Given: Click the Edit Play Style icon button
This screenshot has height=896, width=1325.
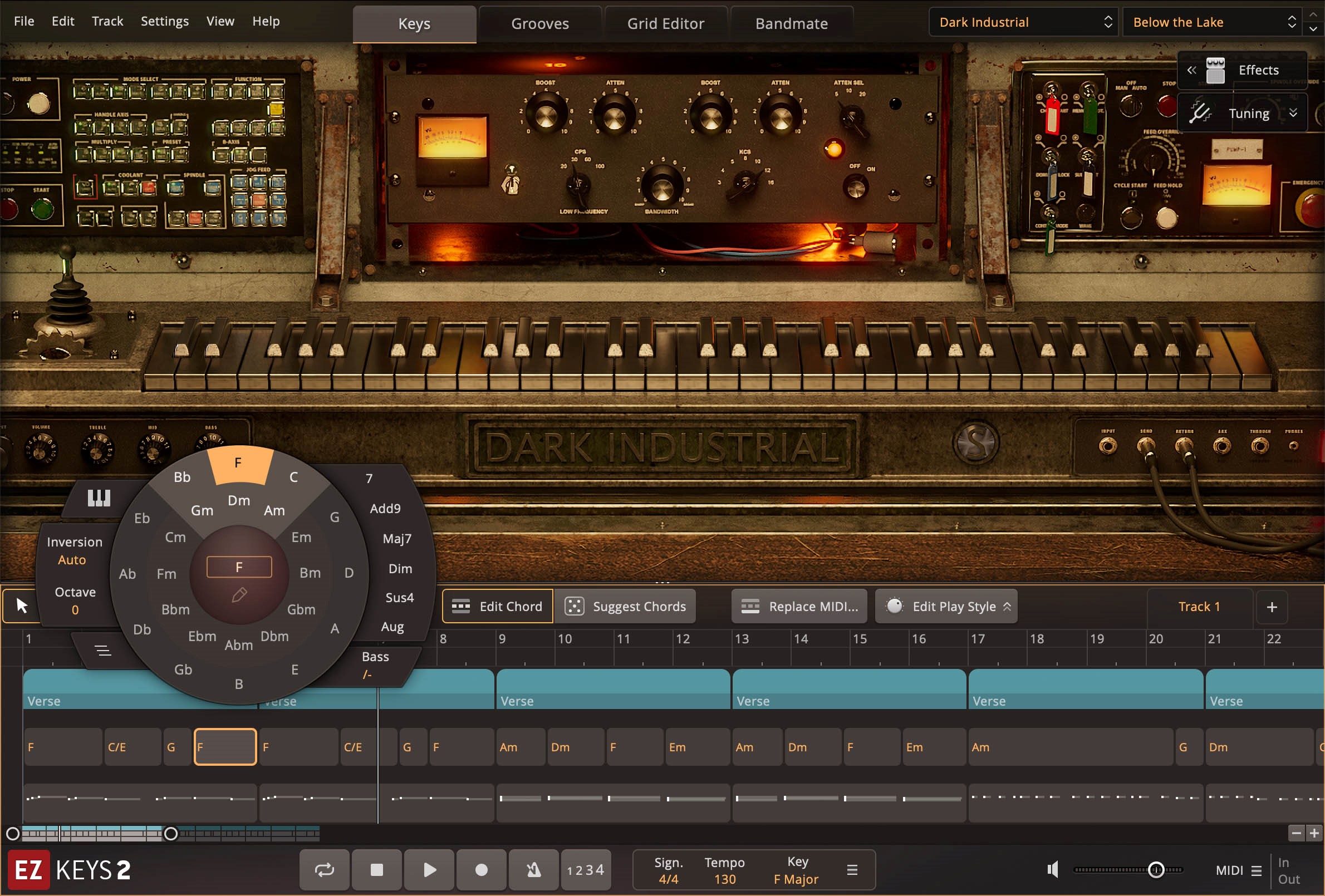Looking at the screenshot, I should 892,606.
